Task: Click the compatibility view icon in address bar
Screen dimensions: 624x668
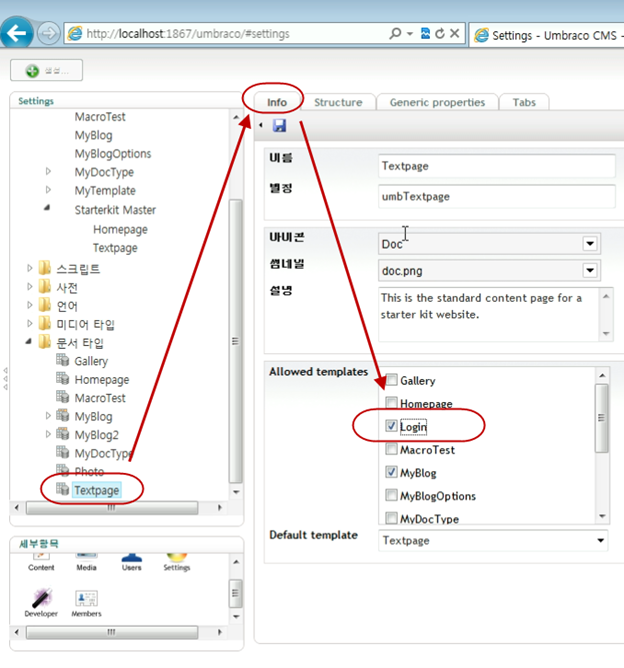Action: [x=425, y=33]
